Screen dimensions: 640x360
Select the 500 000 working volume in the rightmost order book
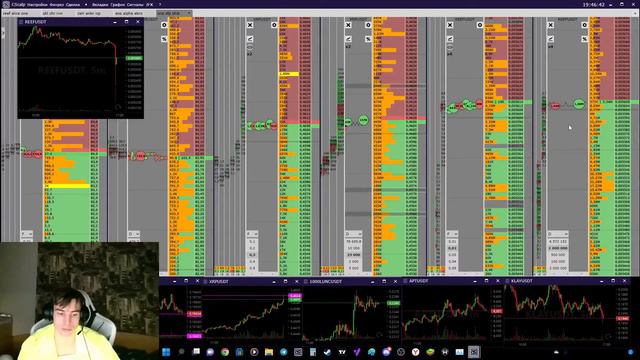558,255
